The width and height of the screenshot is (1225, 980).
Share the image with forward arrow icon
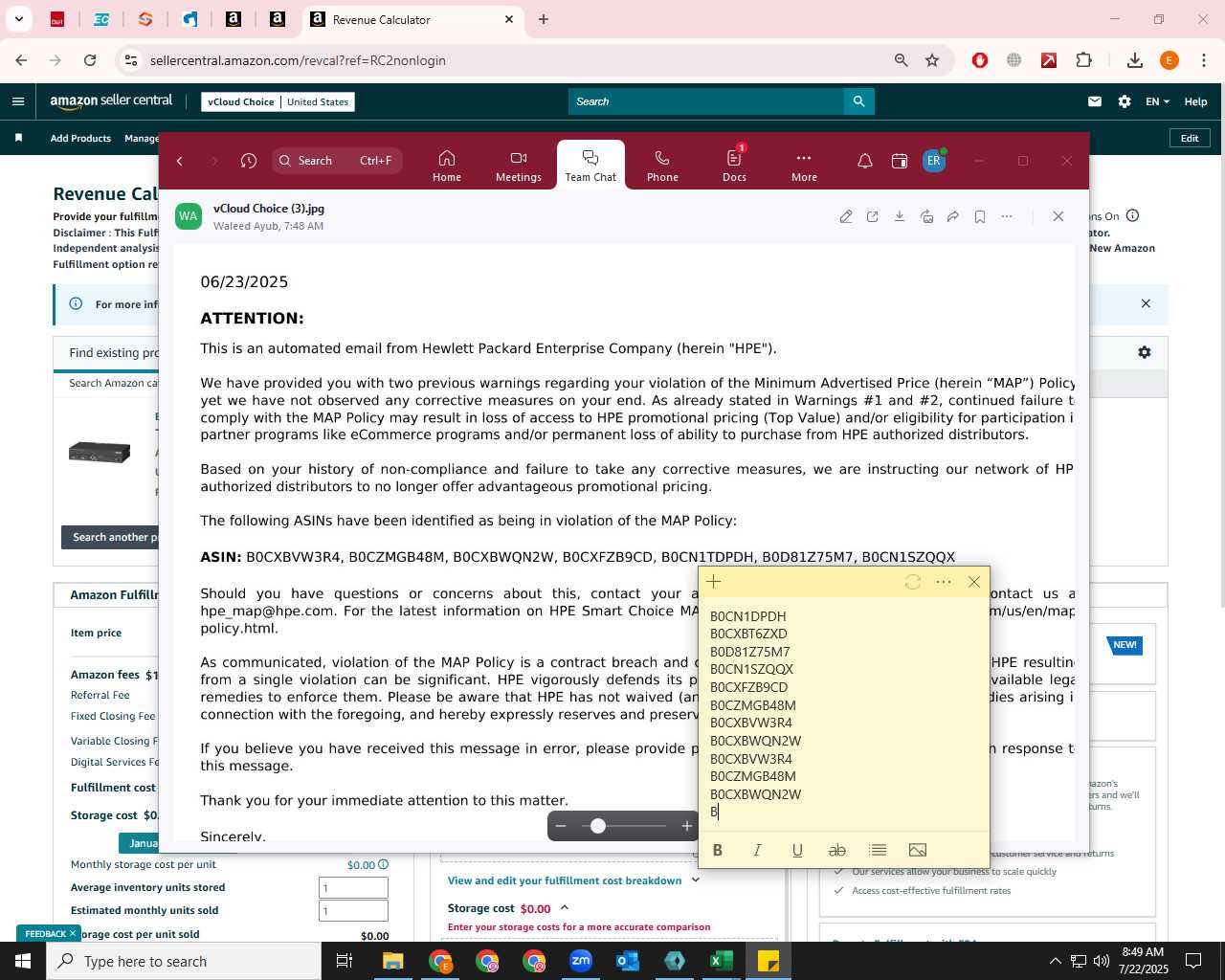[953, 216]
